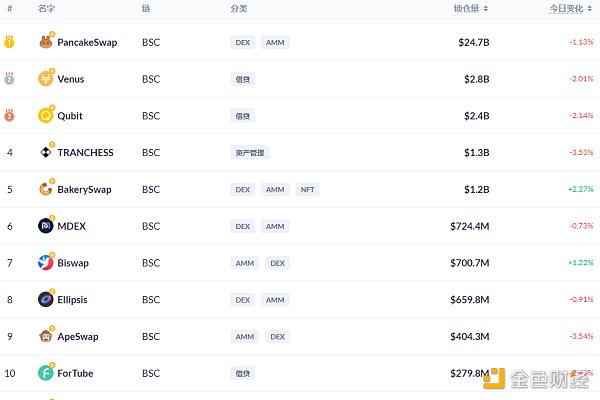
Task: Click the Venus project logo icon
Action: tap(46, 79)
